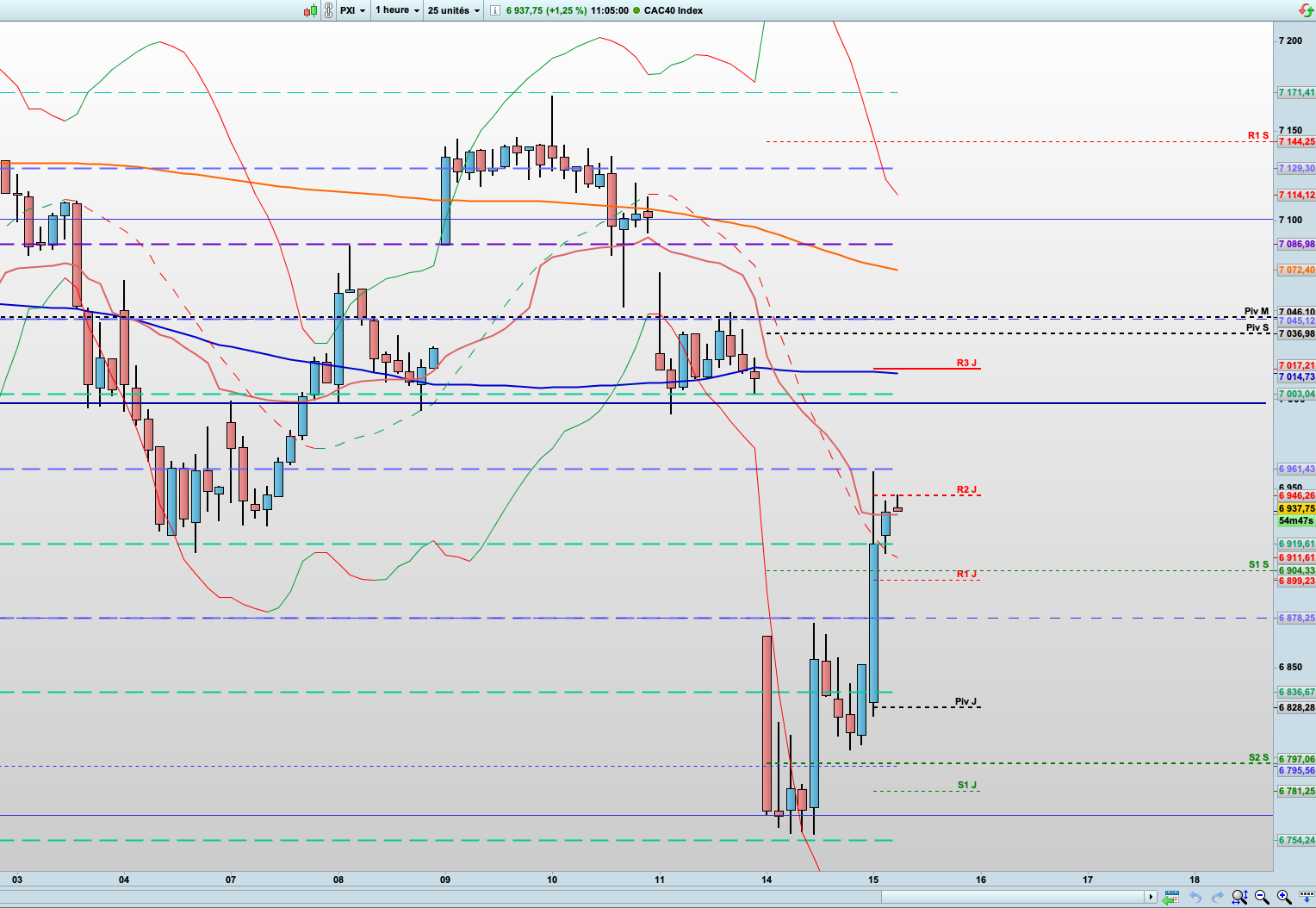Click date 15 on the time axis
The image size is (1316, 908).
[x=873, y=880]
